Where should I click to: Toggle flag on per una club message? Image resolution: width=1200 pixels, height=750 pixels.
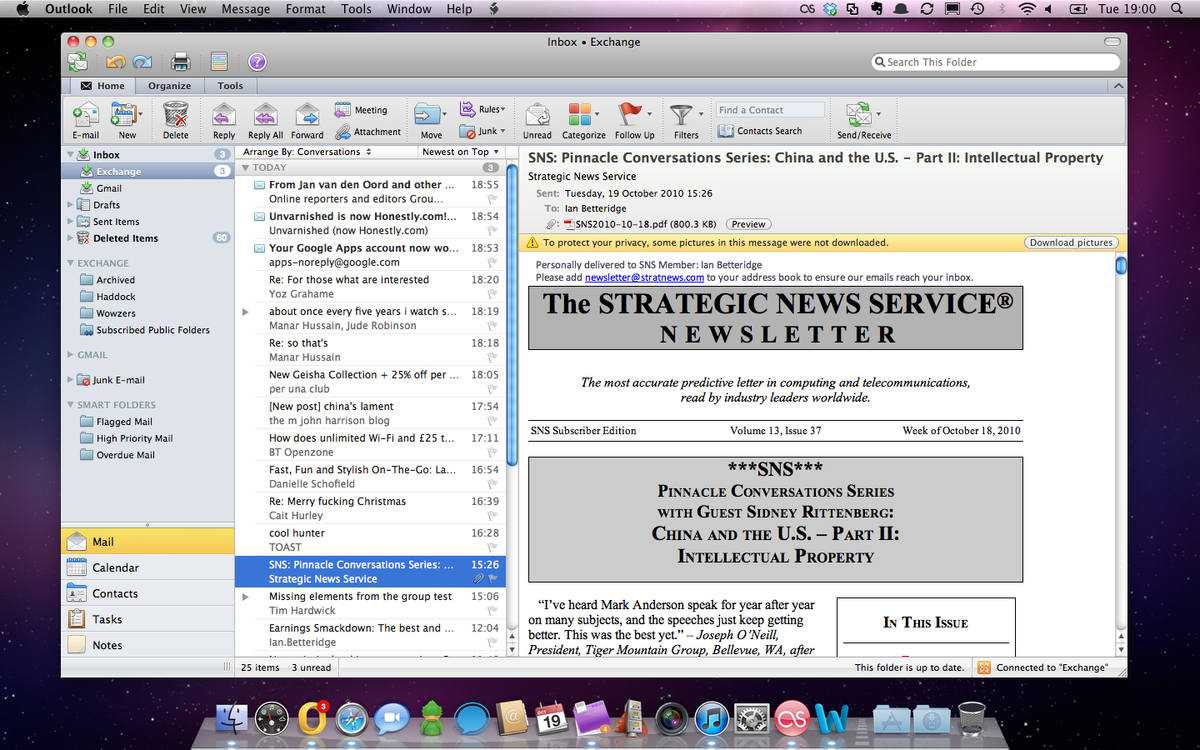[492, 389]
